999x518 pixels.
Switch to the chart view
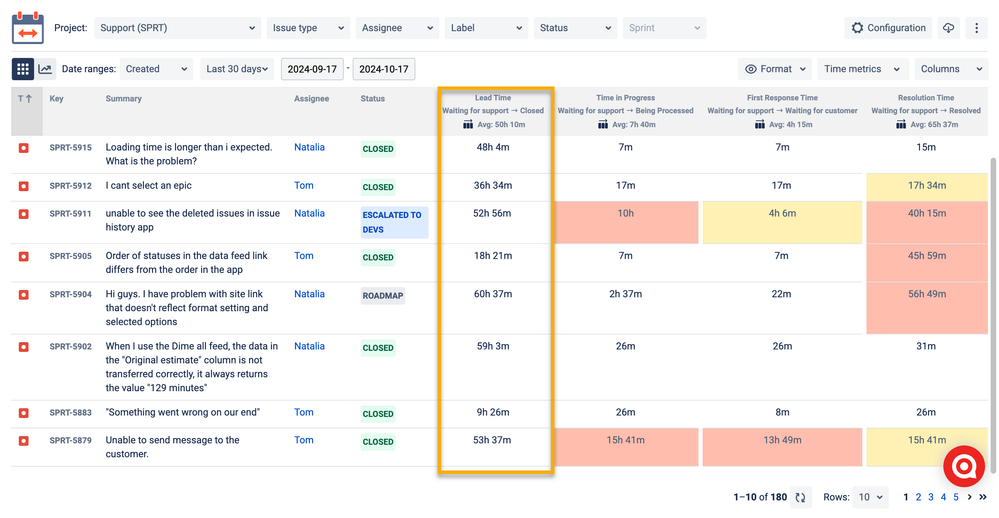click(45, 69)
